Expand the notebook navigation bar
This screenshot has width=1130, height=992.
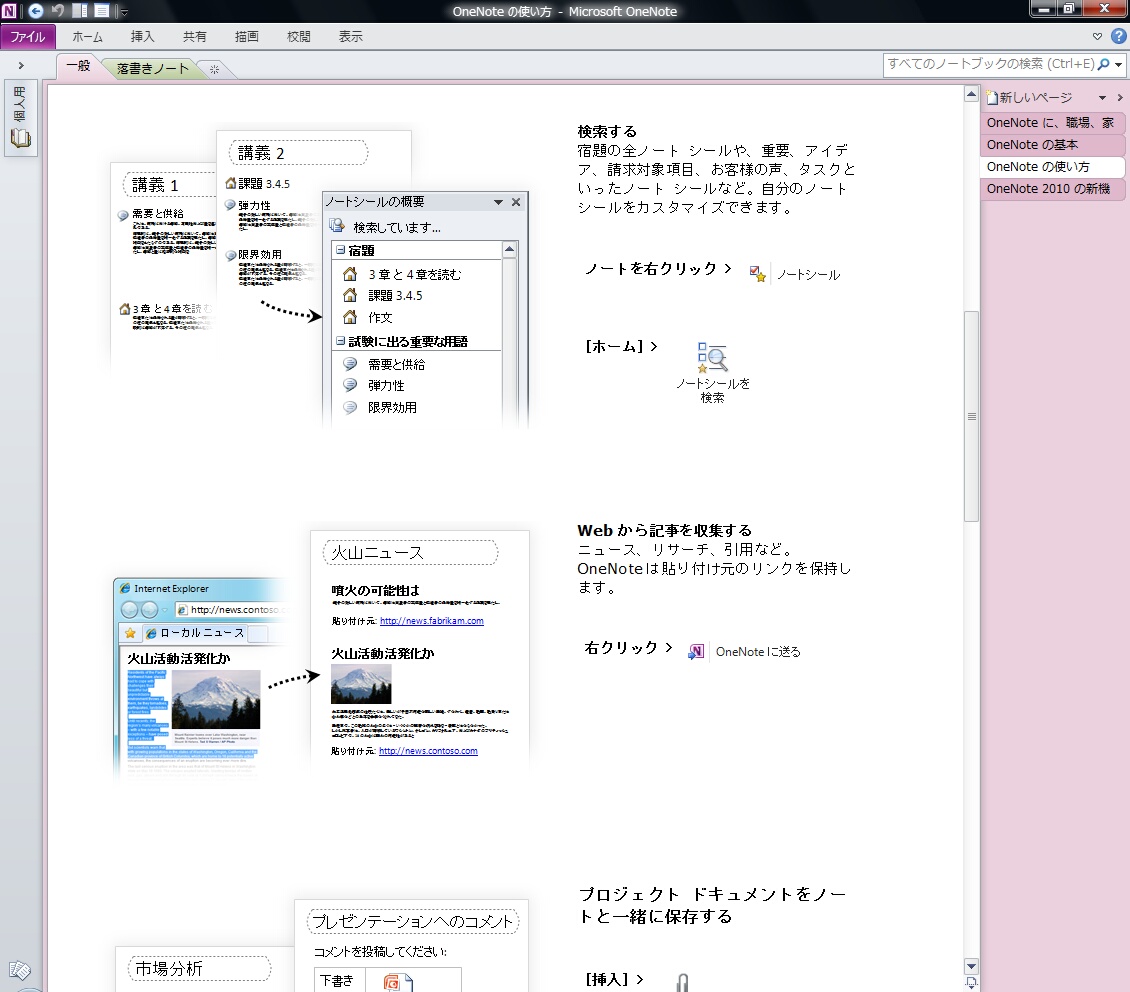[x=21, y=66]
